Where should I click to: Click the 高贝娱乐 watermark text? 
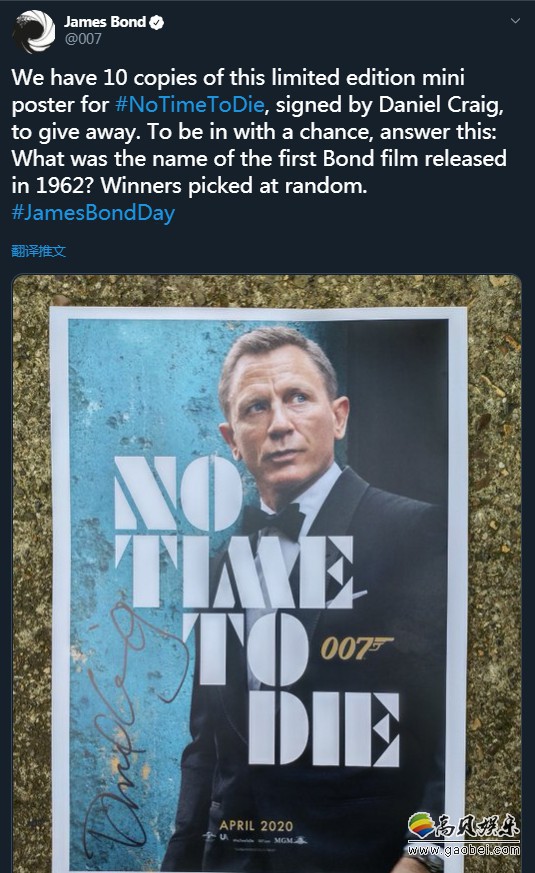coord(479,825)
